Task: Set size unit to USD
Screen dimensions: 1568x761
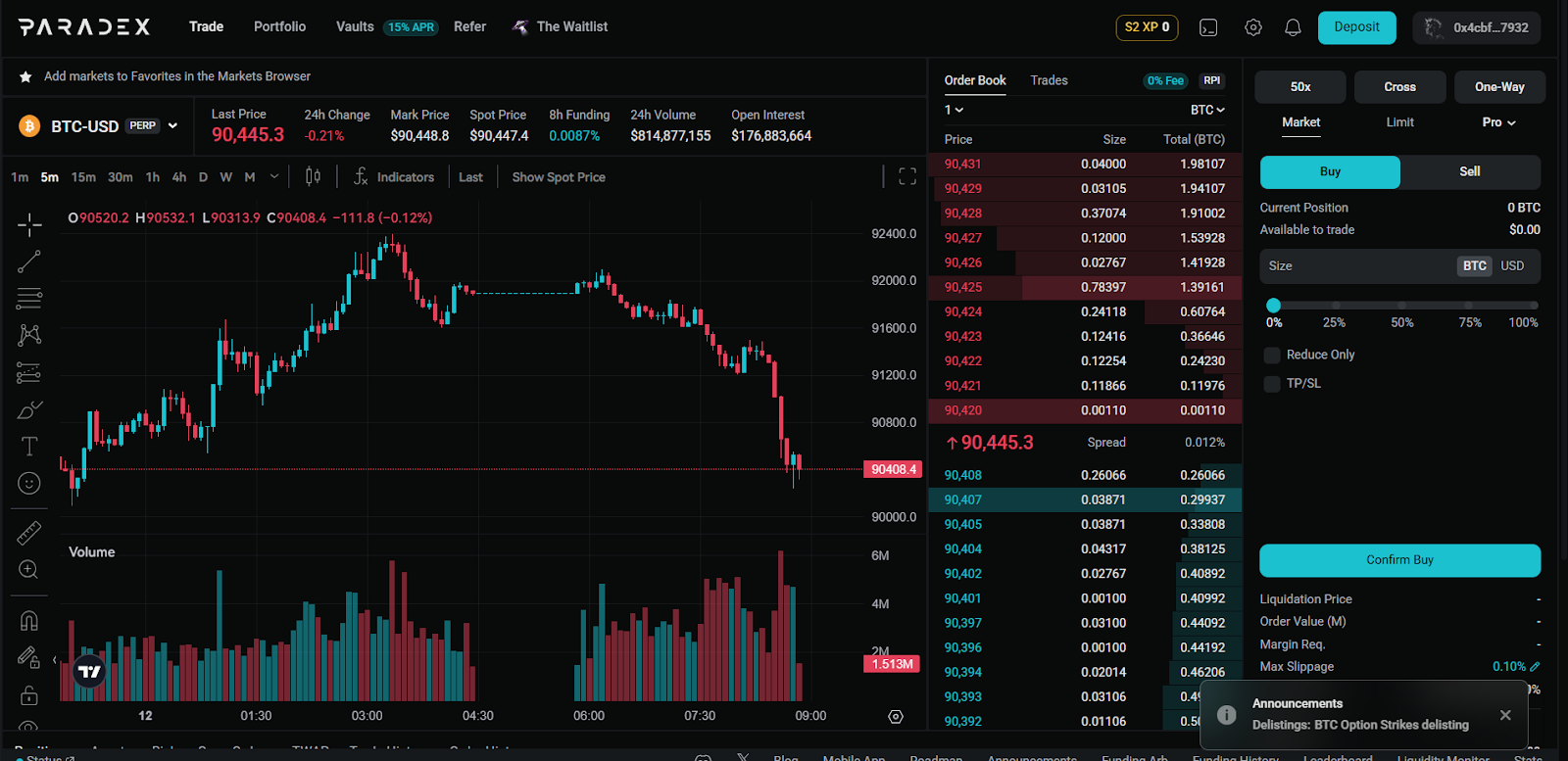Action: coord(1512,265)
